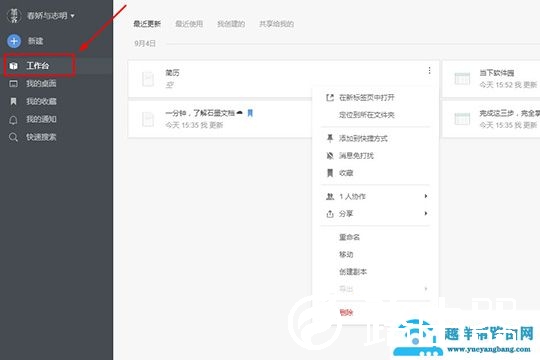Image resolution: width=540 pixels, height=360 pixels.
Task: Click the open-in-new-tab icon in menu
Action: [330, 98]
